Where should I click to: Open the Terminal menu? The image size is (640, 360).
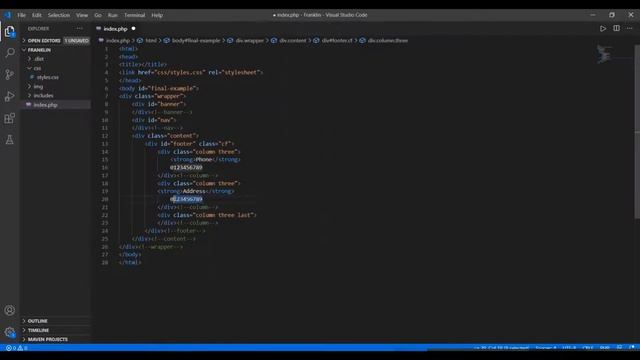(134, 15)
